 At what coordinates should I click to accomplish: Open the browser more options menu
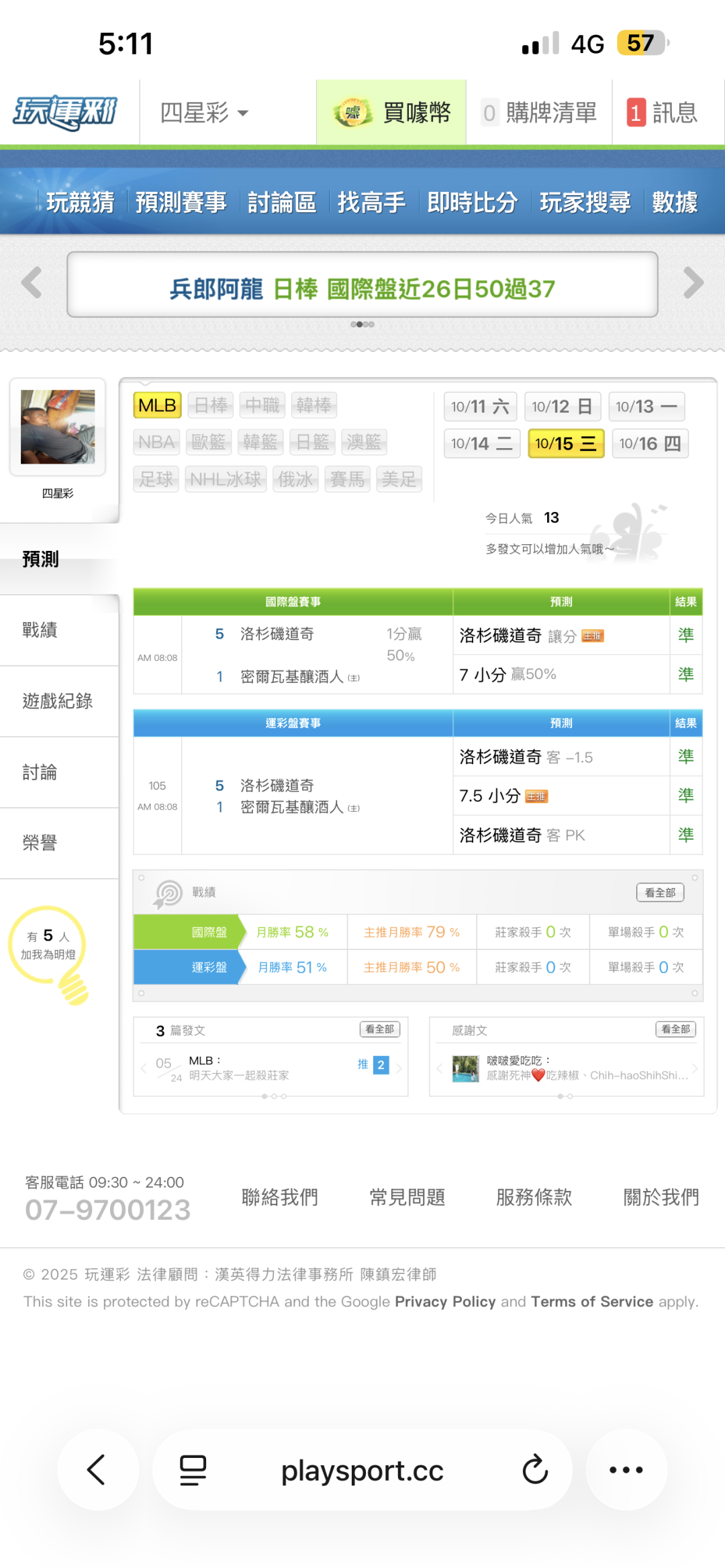coord(626,1469)
